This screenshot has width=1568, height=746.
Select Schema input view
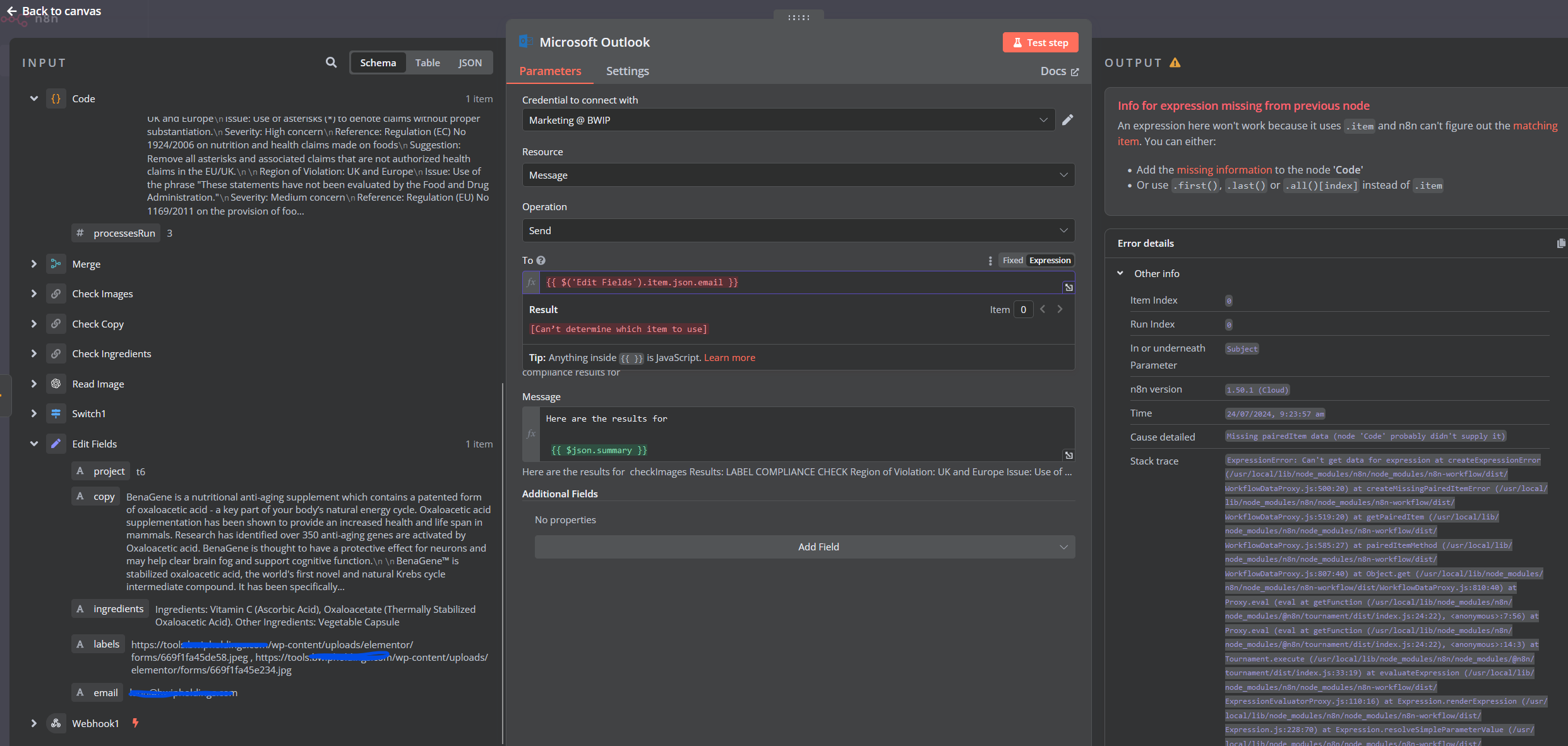378,62
